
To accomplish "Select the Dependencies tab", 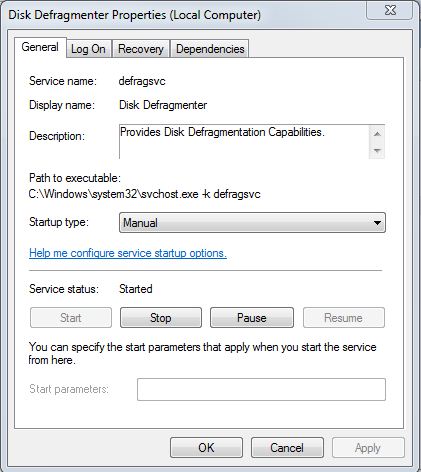I will click(x=210, y=49).
